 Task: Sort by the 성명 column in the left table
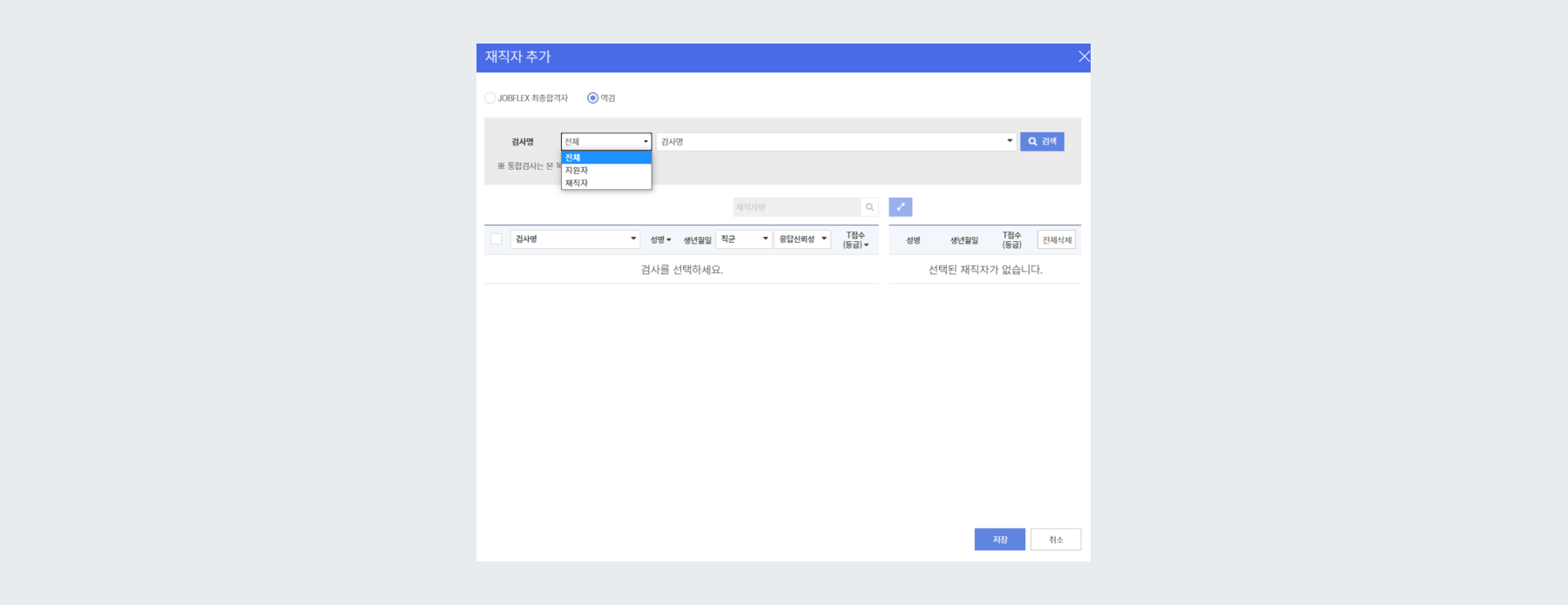(660, 239)
